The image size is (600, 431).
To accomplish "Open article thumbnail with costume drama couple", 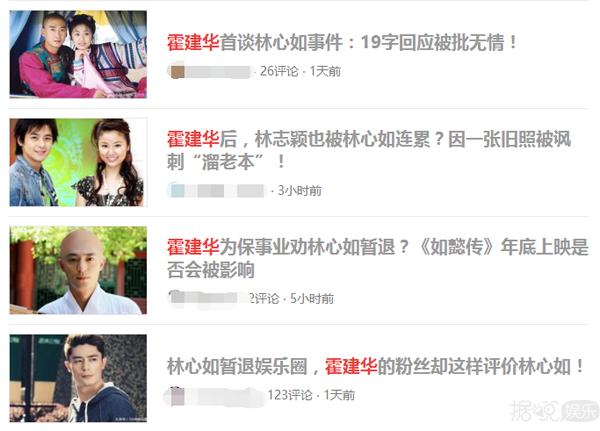I will (78, 54).
